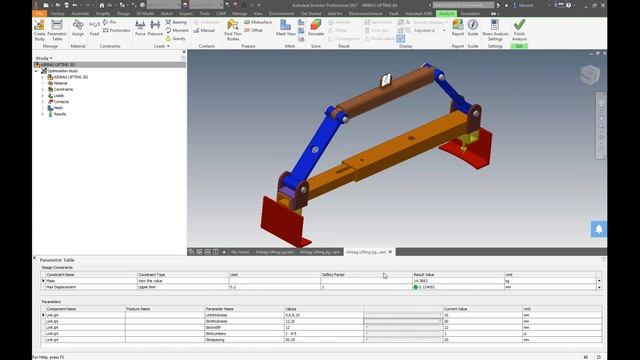This screenshot has width=640, height=360.
Task: Switch to the My Home document tab
Action: (240, 252)
